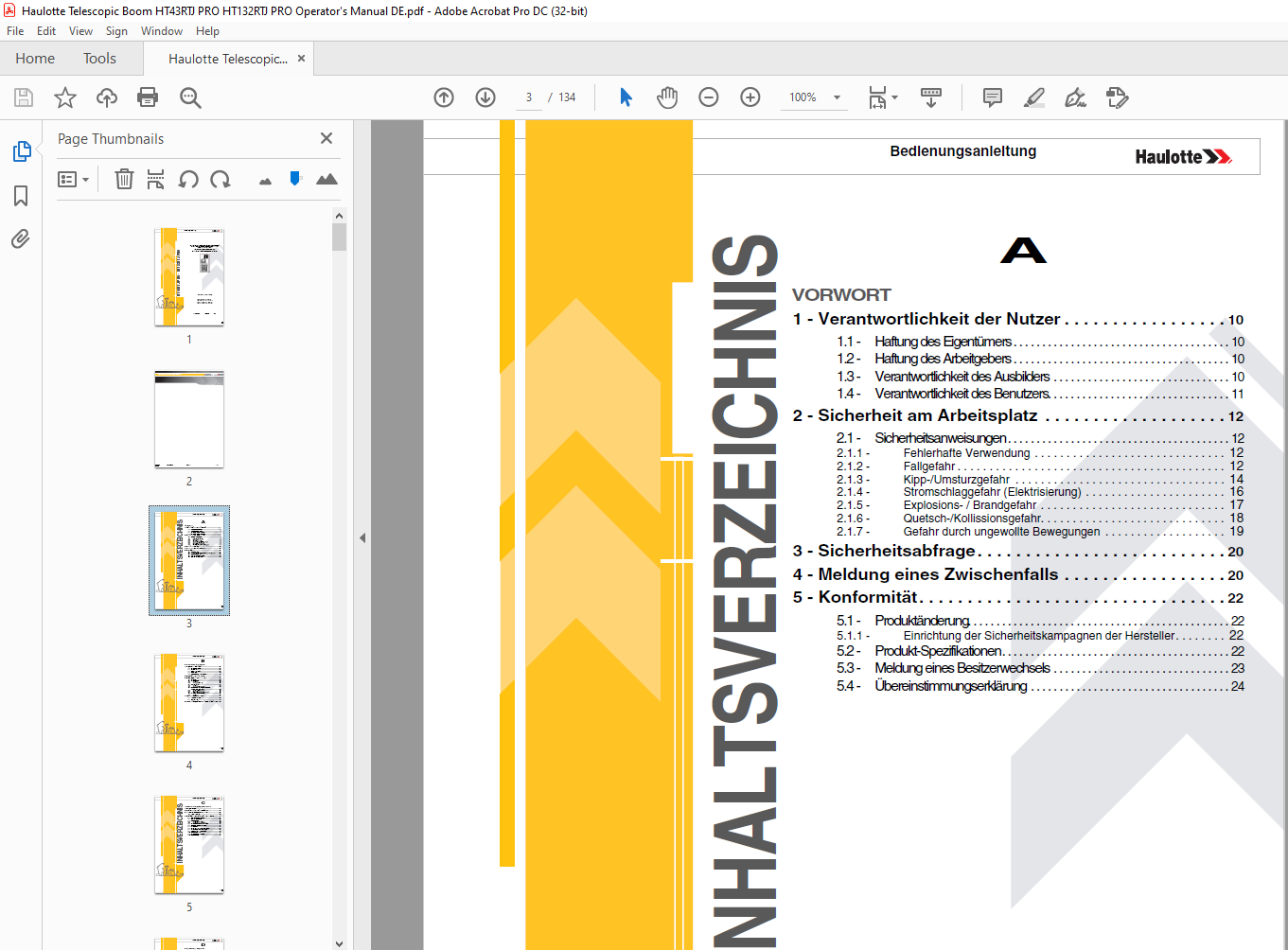Rotate page counterclockwise in thumbnails panel
The image size is (1288, 950).
(188, 179)
